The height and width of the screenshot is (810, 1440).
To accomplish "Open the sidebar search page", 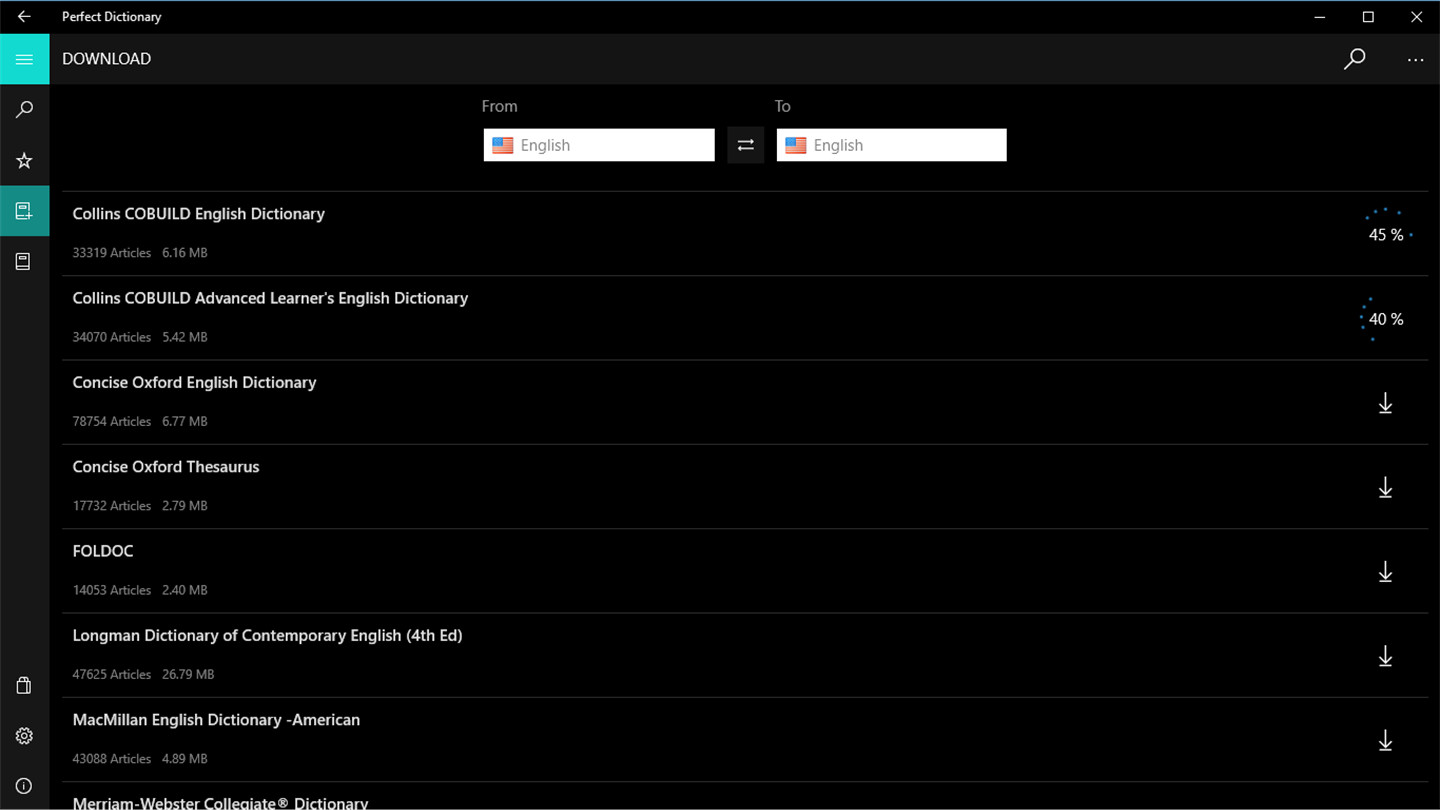I will point(24,110).
